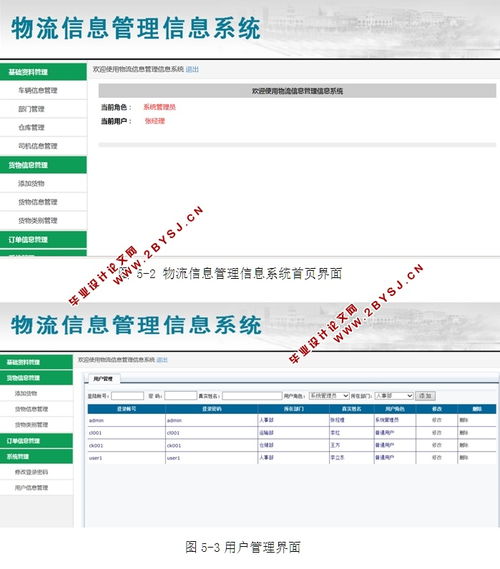Switch to the 用户管理 tab
This screenshot has height=569, width=500.
coord(103,379)
